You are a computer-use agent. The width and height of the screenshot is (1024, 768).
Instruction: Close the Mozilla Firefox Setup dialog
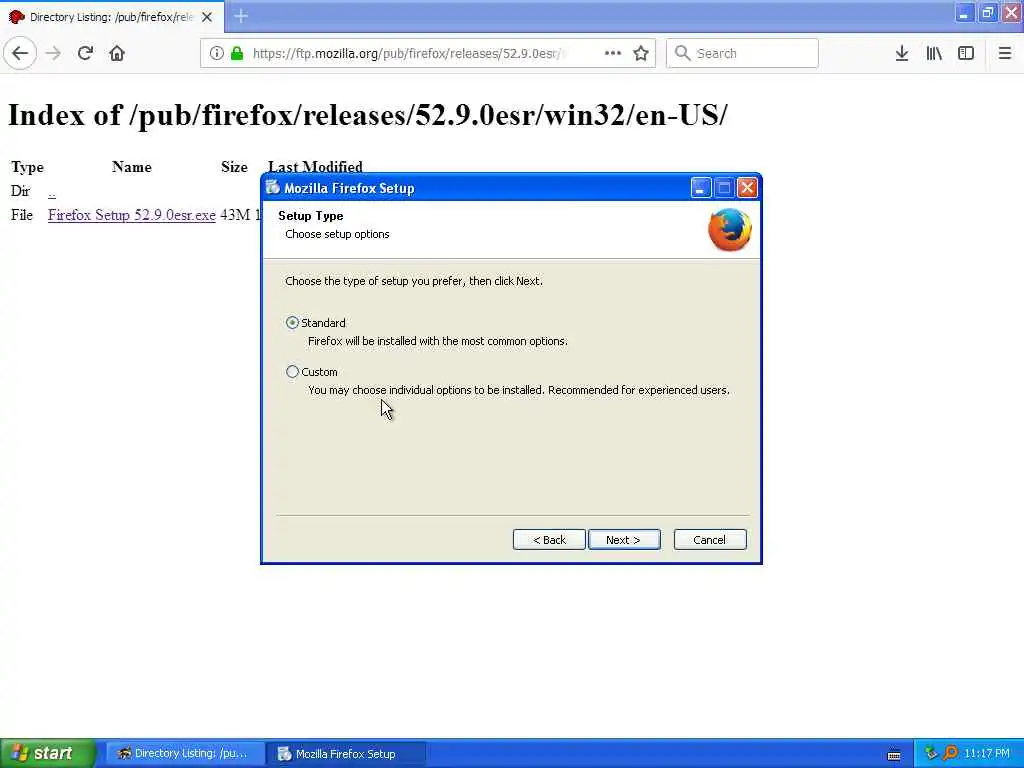(747, 188)
